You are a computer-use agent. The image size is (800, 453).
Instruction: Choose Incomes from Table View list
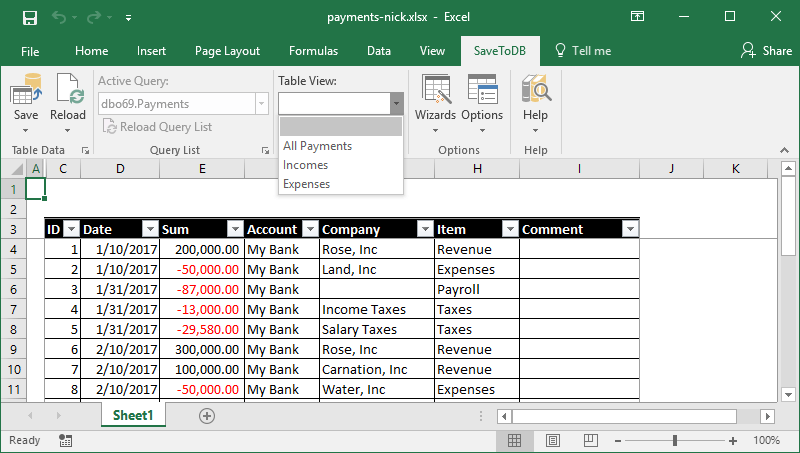coord(341,165)
